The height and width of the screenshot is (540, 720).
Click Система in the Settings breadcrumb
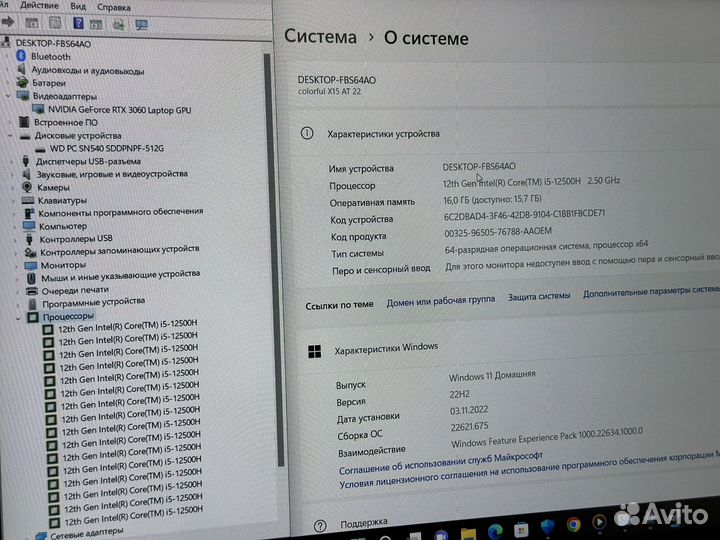(320, 36)
